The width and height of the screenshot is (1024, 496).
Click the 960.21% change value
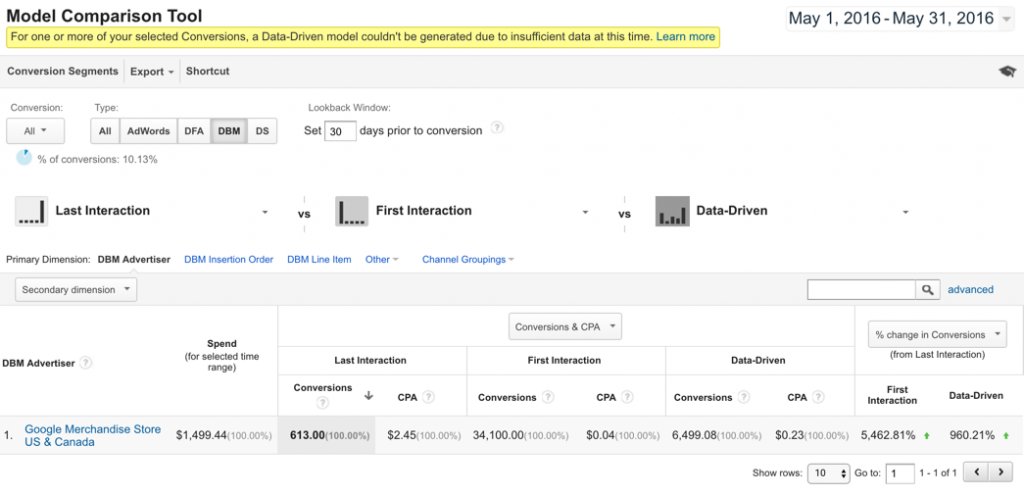click(x=972, y=435)
